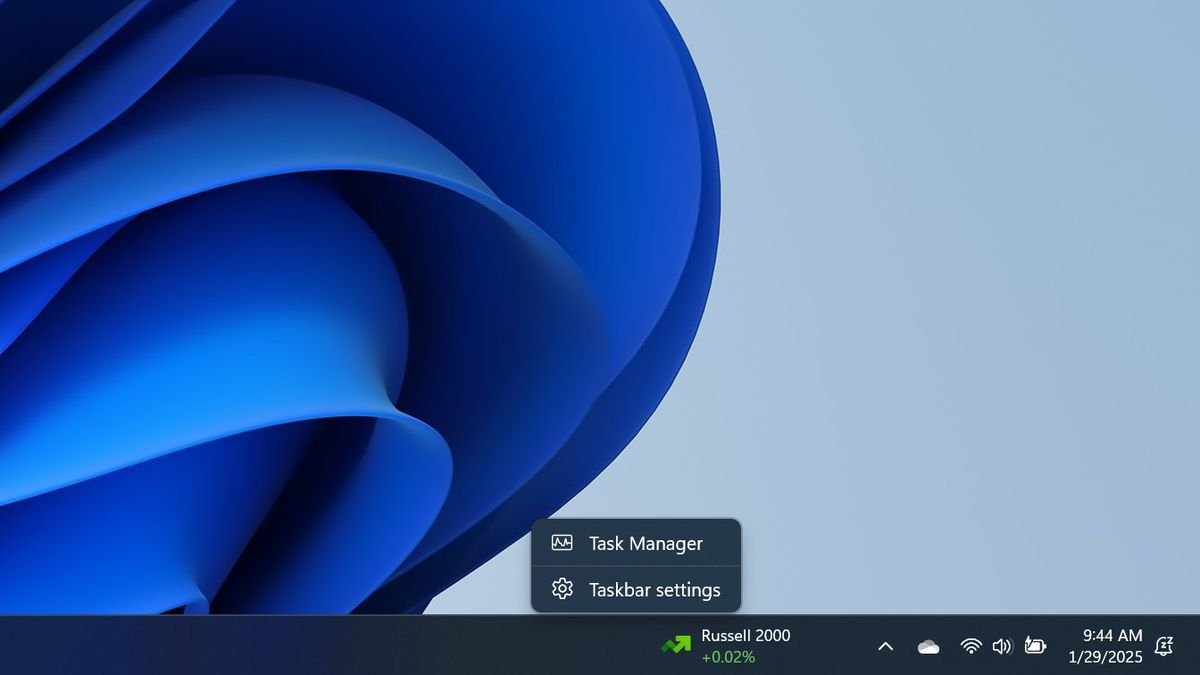
Task: Open the OneDrive cloud tray icon
Action: pyautogui.click(x=929, y=646)
